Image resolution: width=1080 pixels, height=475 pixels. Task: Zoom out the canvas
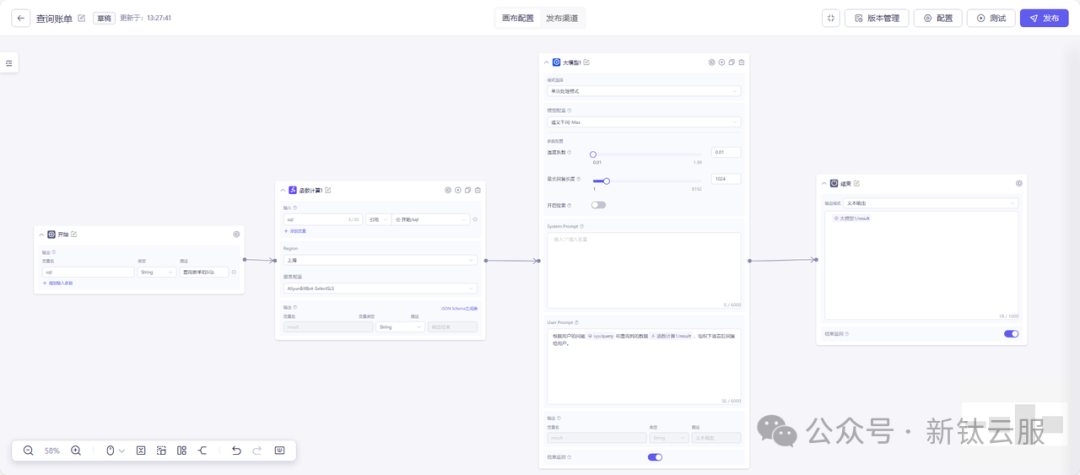[x=28, y=450]
